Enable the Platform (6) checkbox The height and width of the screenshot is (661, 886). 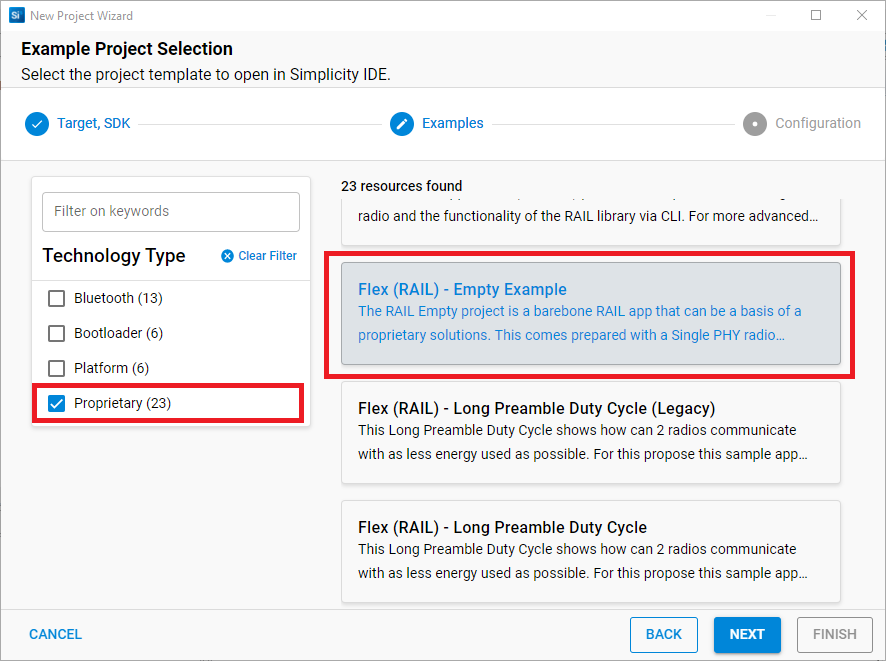coord(57,368)
